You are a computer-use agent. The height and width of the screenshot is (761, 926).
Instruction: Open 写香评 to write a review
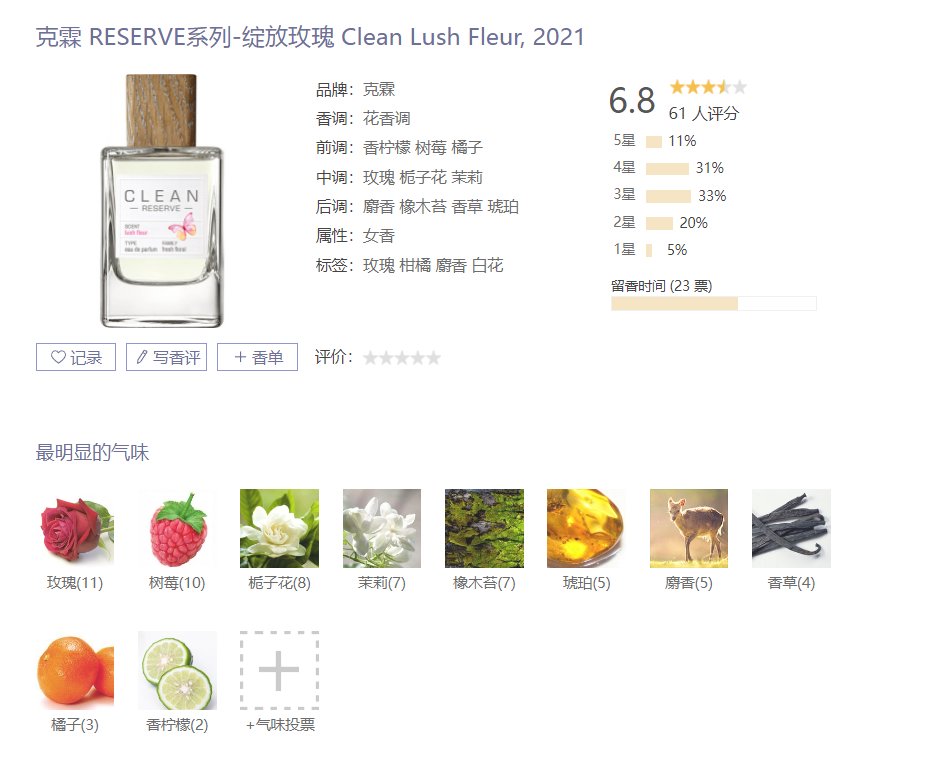[167, 357]
